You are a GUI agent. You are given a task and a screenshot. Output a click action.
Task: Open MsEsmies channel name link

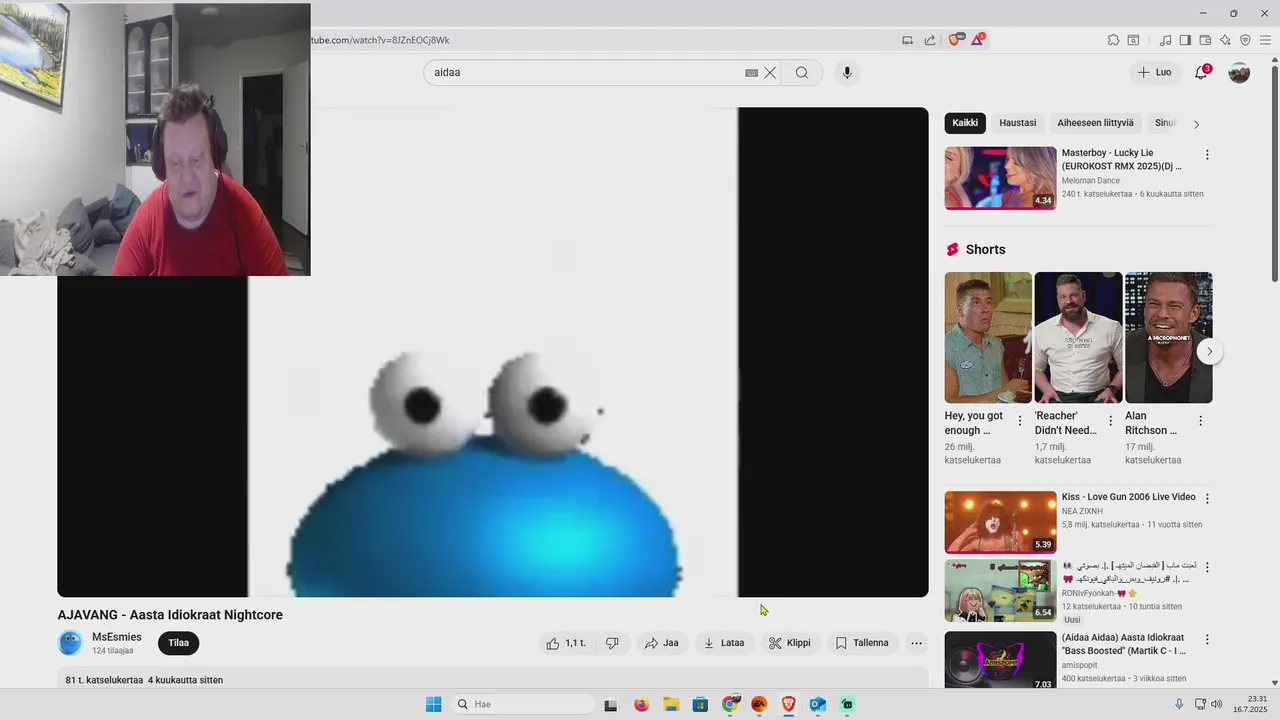117,637
